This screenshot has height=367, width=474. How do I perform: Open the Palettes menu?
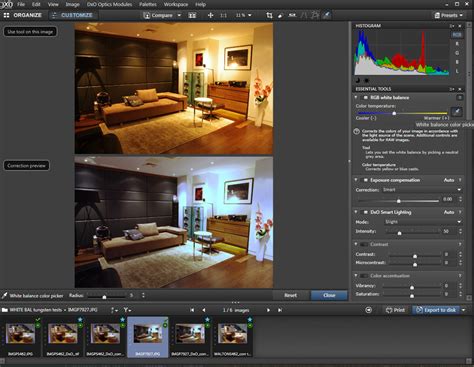click(148, 4)
